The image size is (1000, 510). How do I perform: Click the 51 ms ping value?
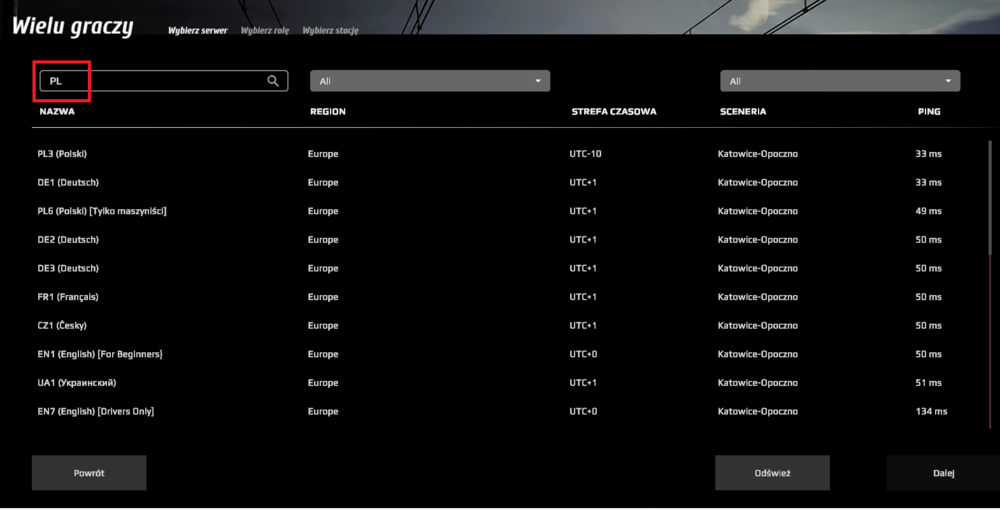tap(929, 383)
